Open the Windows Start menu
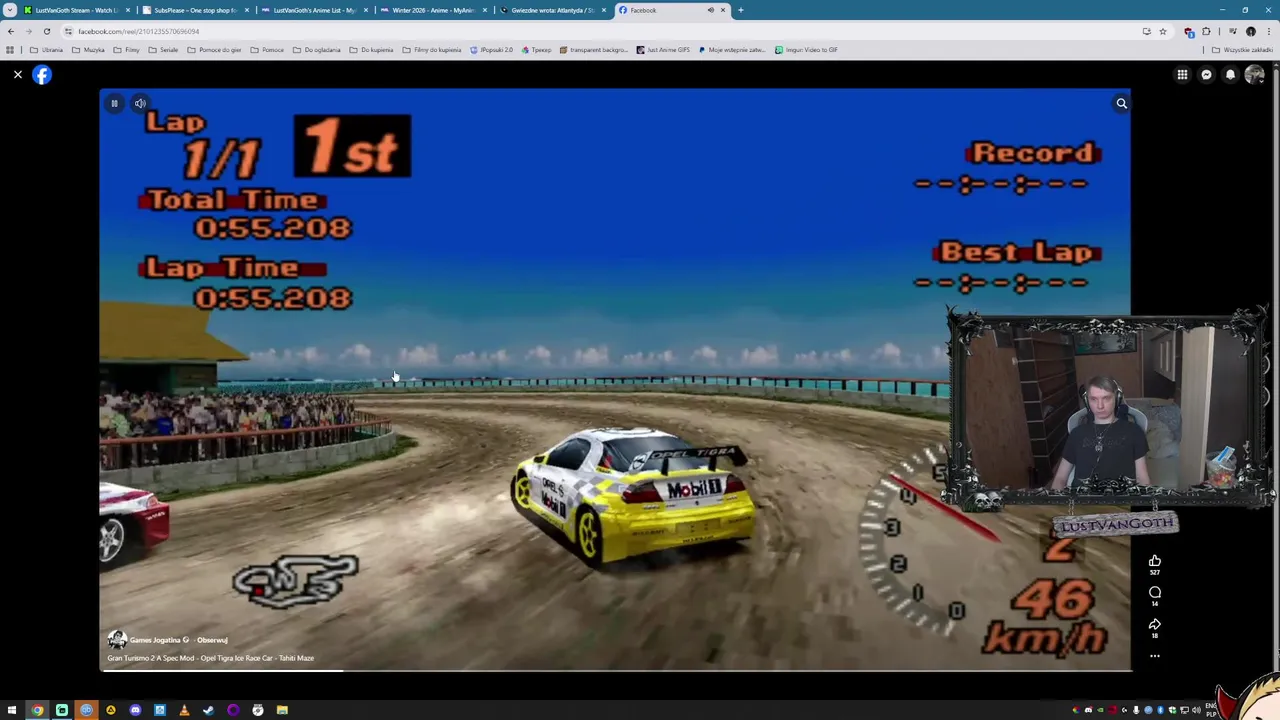Screen dimensions: 1280x720 (x=12, y=710)
